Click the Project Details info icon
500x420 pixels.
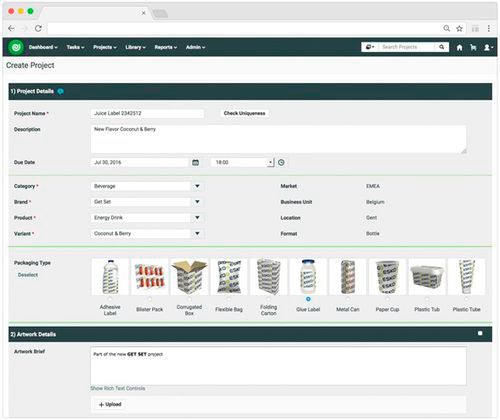pos(60,91)
